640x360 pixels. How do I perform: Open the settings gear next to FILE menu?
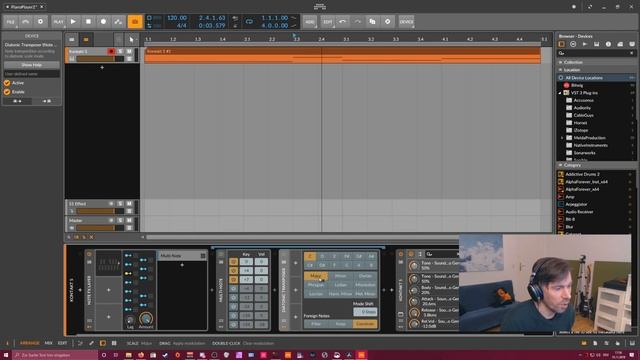[40, 22]
